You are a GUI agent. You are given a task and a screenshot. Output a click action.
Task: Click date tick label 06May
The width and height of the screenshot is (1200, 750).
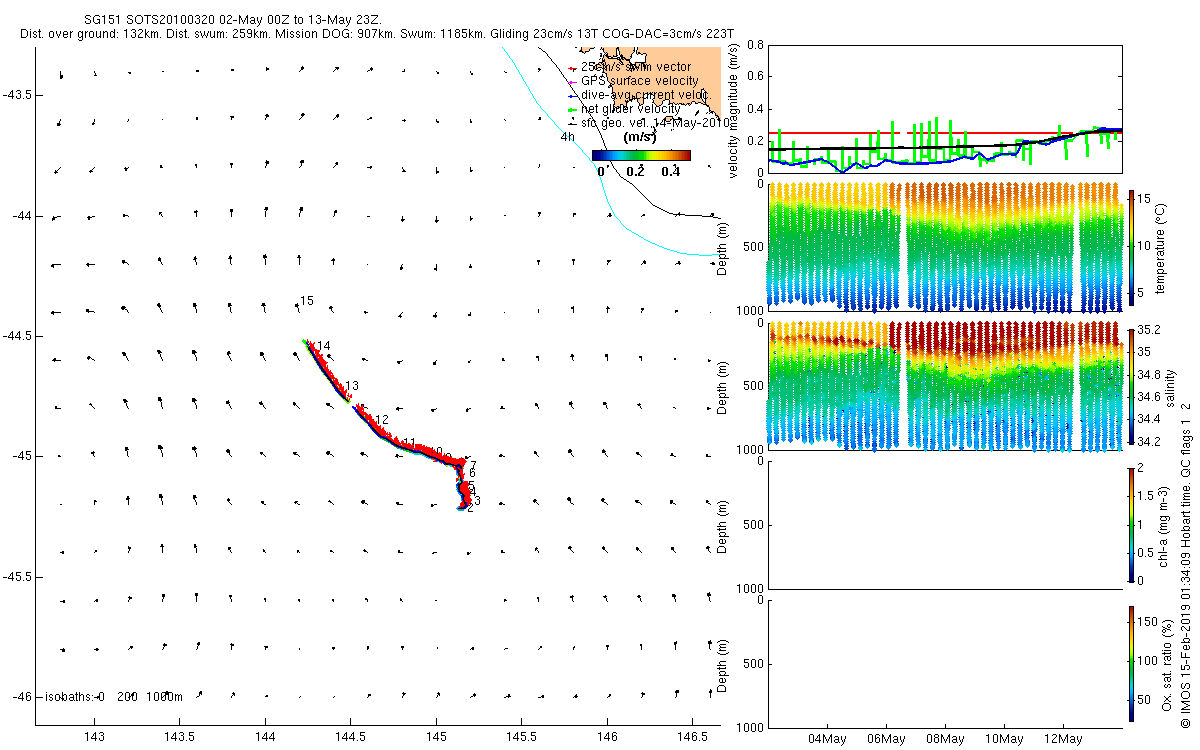(x=886, y=739)
